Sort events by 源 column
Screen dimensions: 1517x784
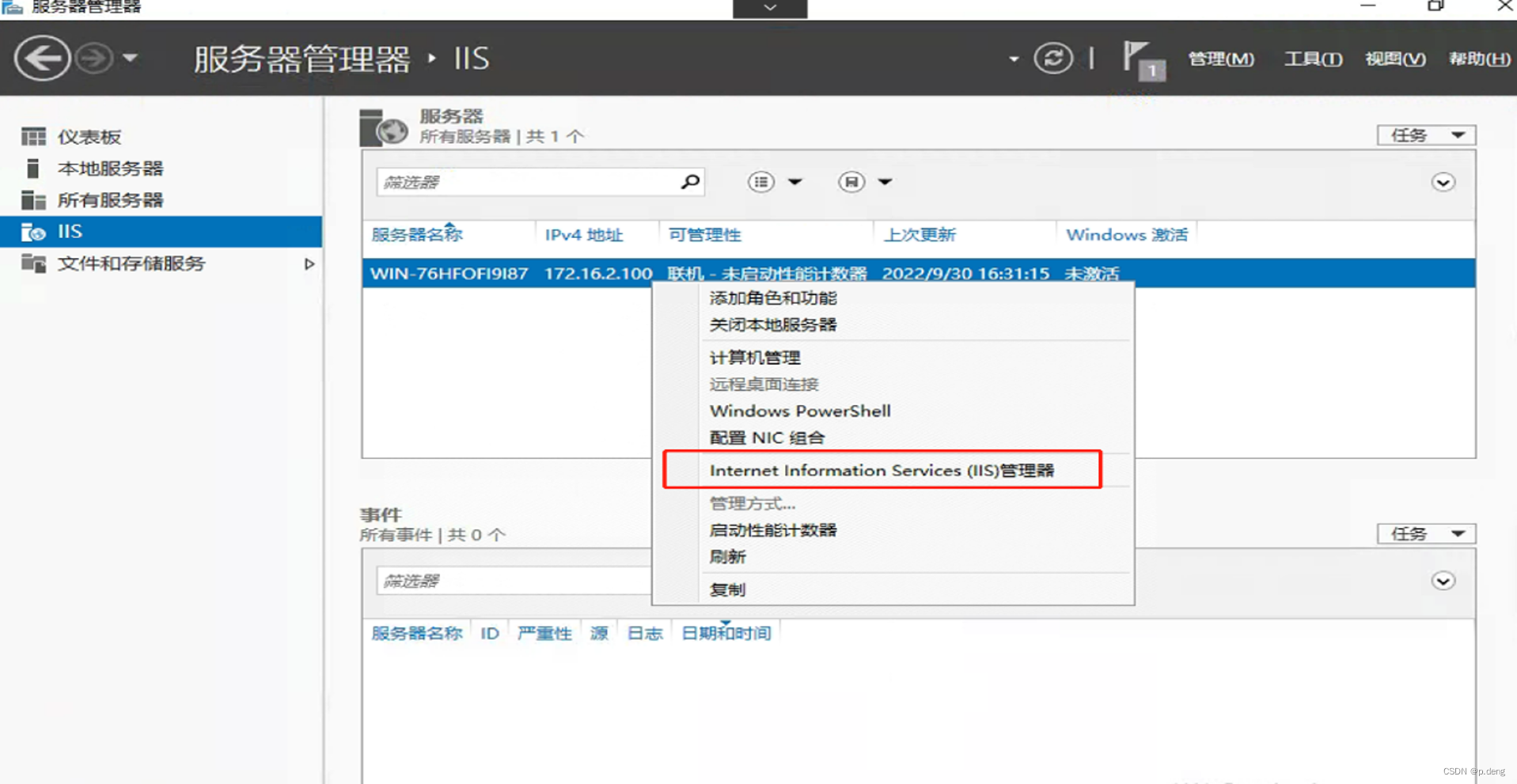[x=599, y=634]
